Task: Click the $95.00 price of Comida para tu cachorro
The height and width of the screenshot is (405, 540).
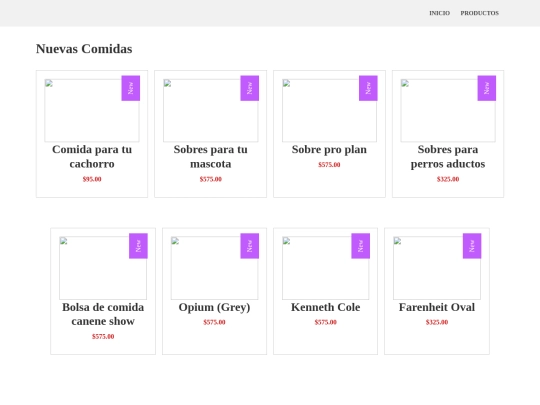Action: point(92,179)
